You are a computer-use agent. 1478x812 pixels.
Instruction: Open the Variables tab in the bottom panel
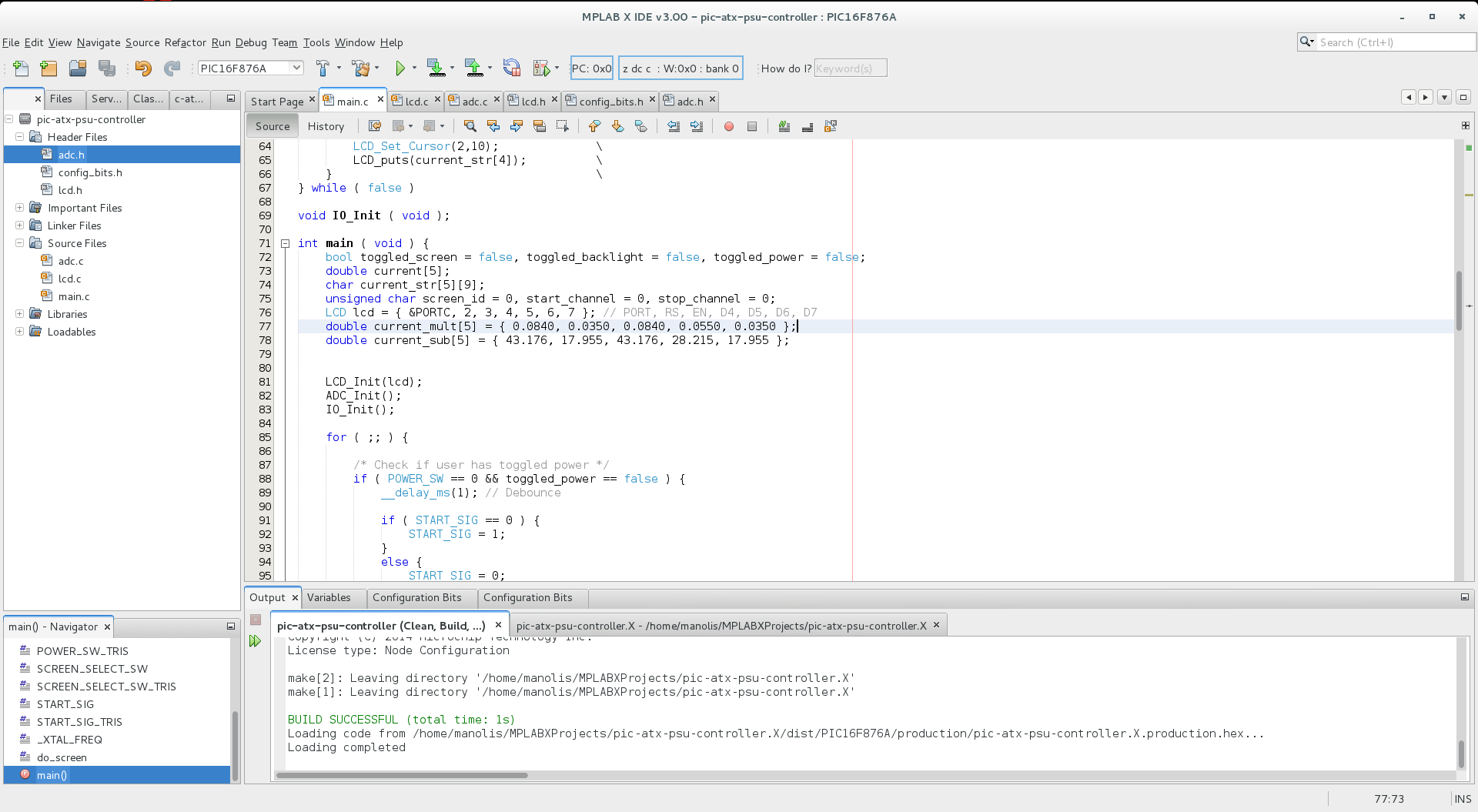[329, 597]
